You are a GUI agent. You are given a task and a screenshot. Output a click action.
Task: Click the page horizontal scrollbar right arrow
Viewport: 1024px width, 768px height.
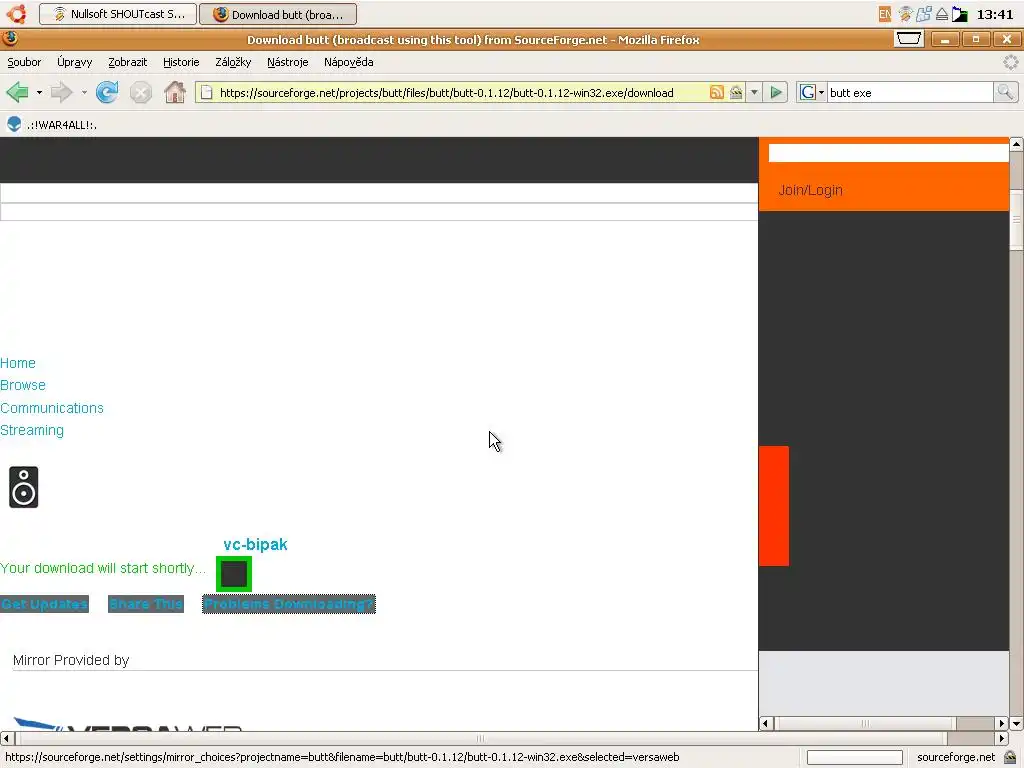tap(1002, 739)
